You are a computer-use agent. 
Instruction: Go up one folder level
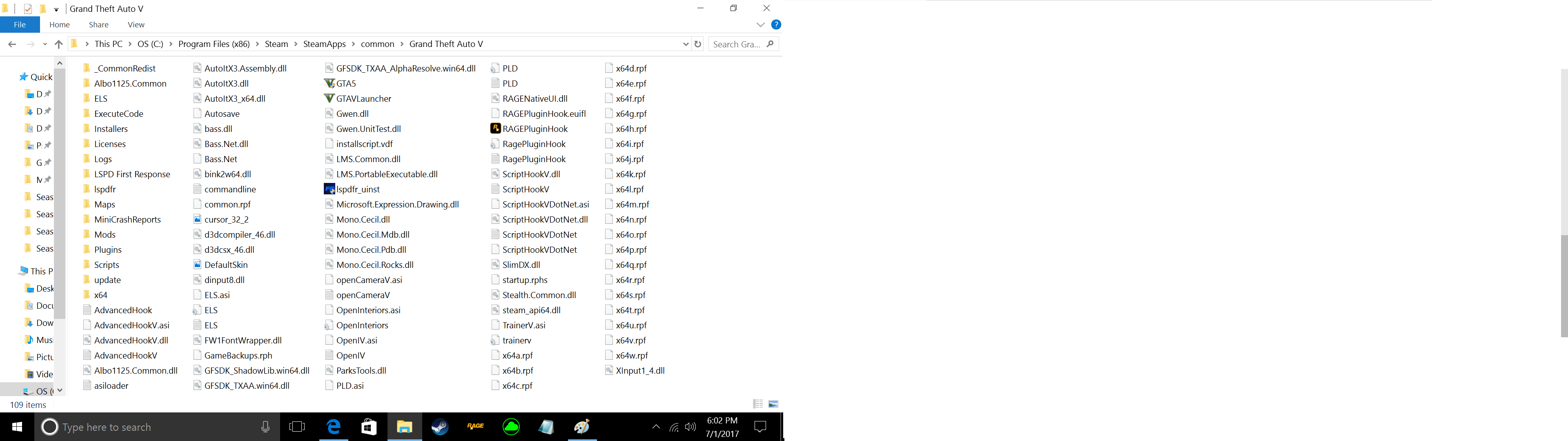coord(58,44)
